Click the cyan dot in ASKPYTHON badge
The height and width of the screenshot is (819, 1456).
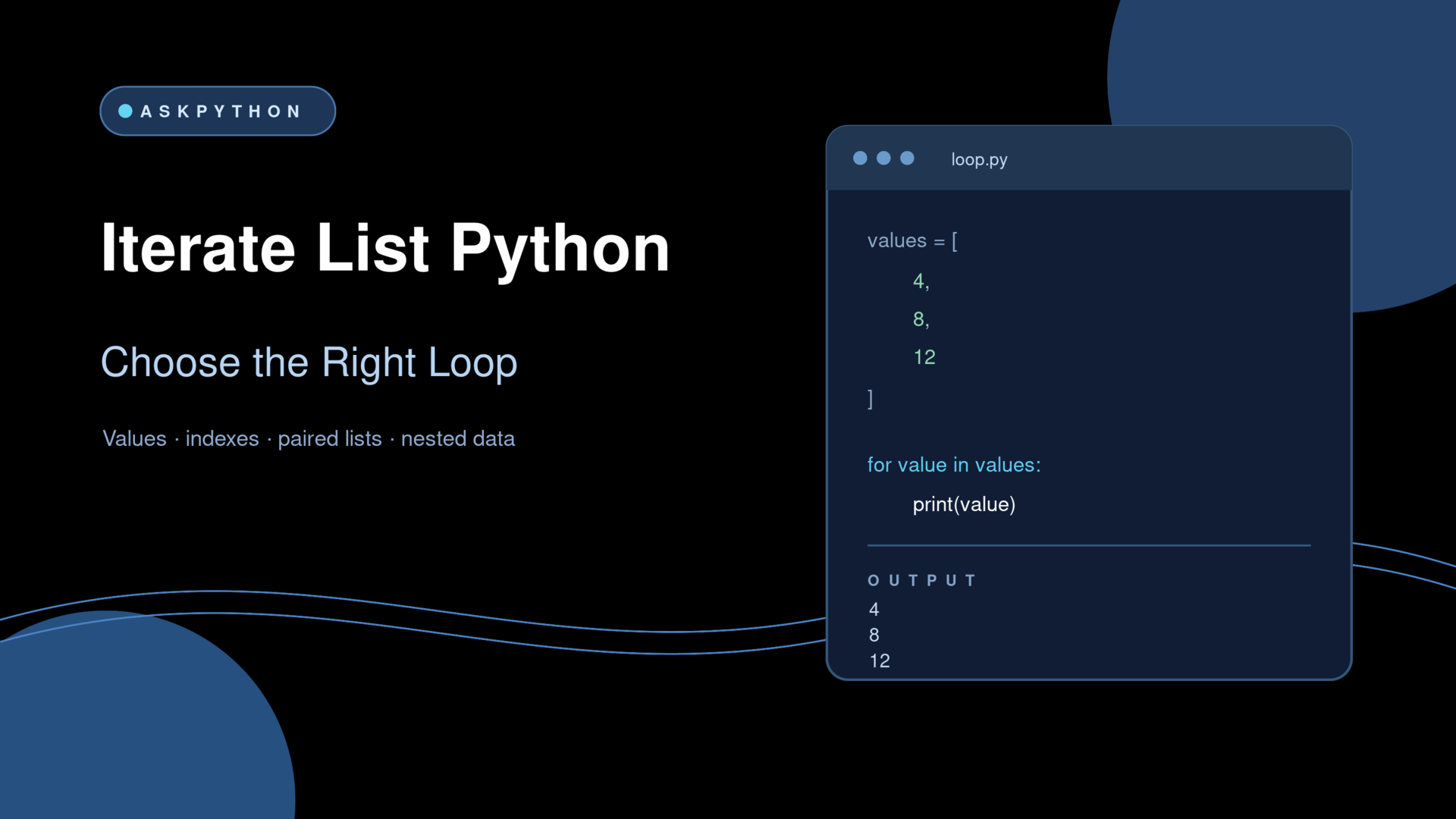click(x=126, y=111)
